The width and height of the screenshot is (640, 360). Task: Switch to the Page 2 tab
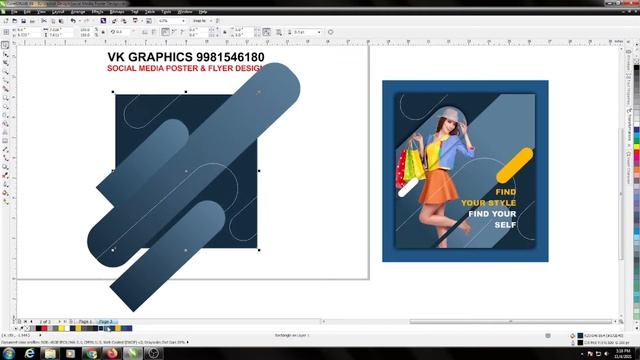pos(107,322)
